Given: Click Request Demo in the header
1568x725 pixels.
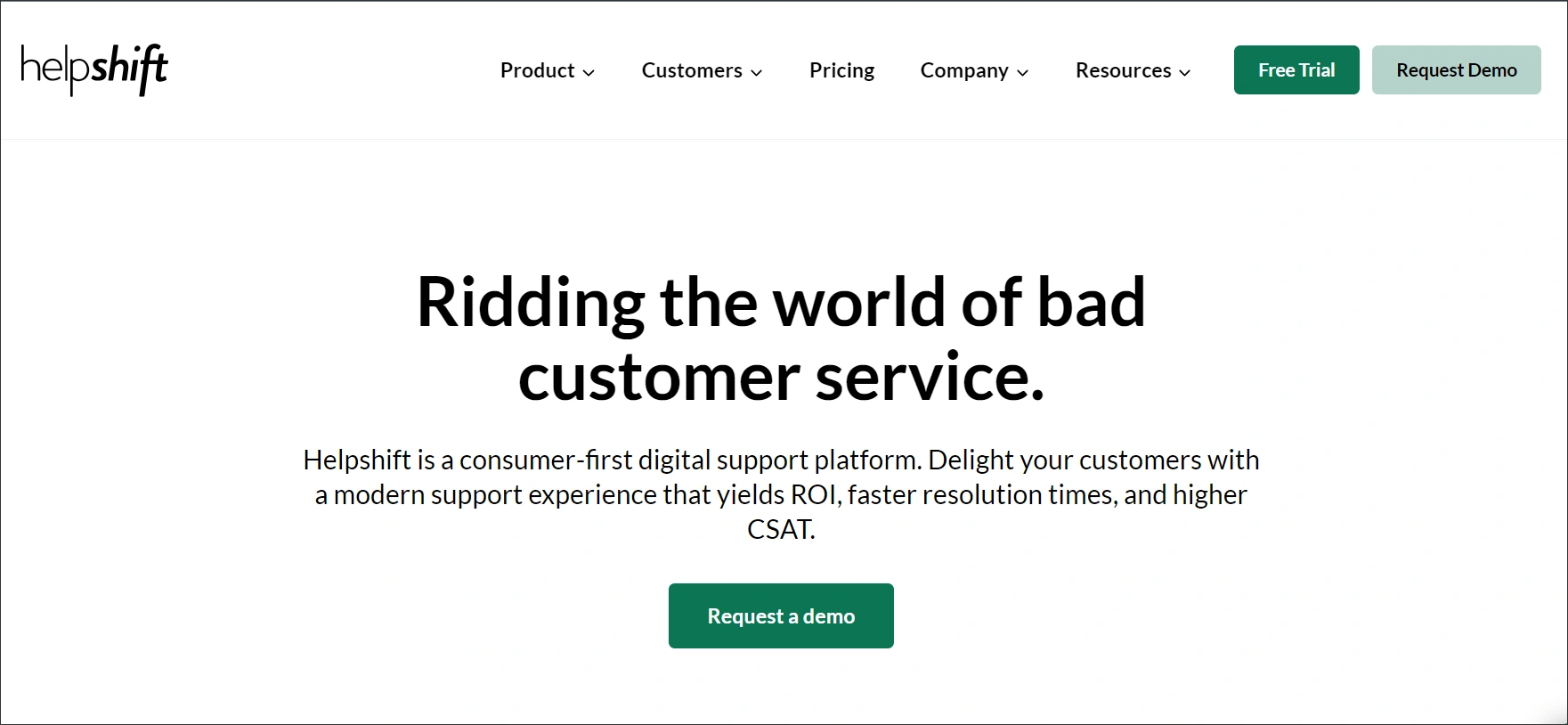Looking at the screenshot, I should pyautogui.click(x=1457, y=69).
